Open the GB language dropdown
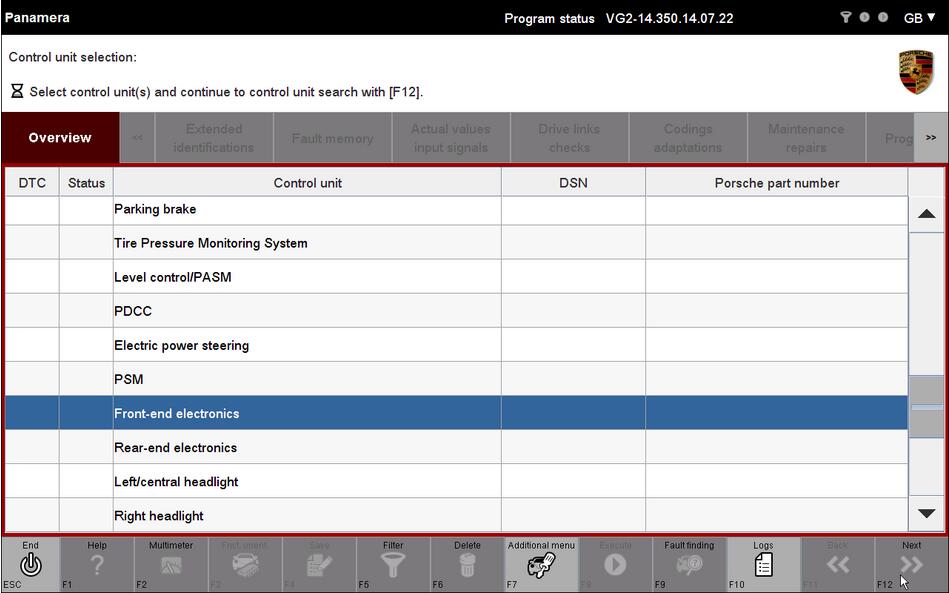949x593 pixels. 919,18
